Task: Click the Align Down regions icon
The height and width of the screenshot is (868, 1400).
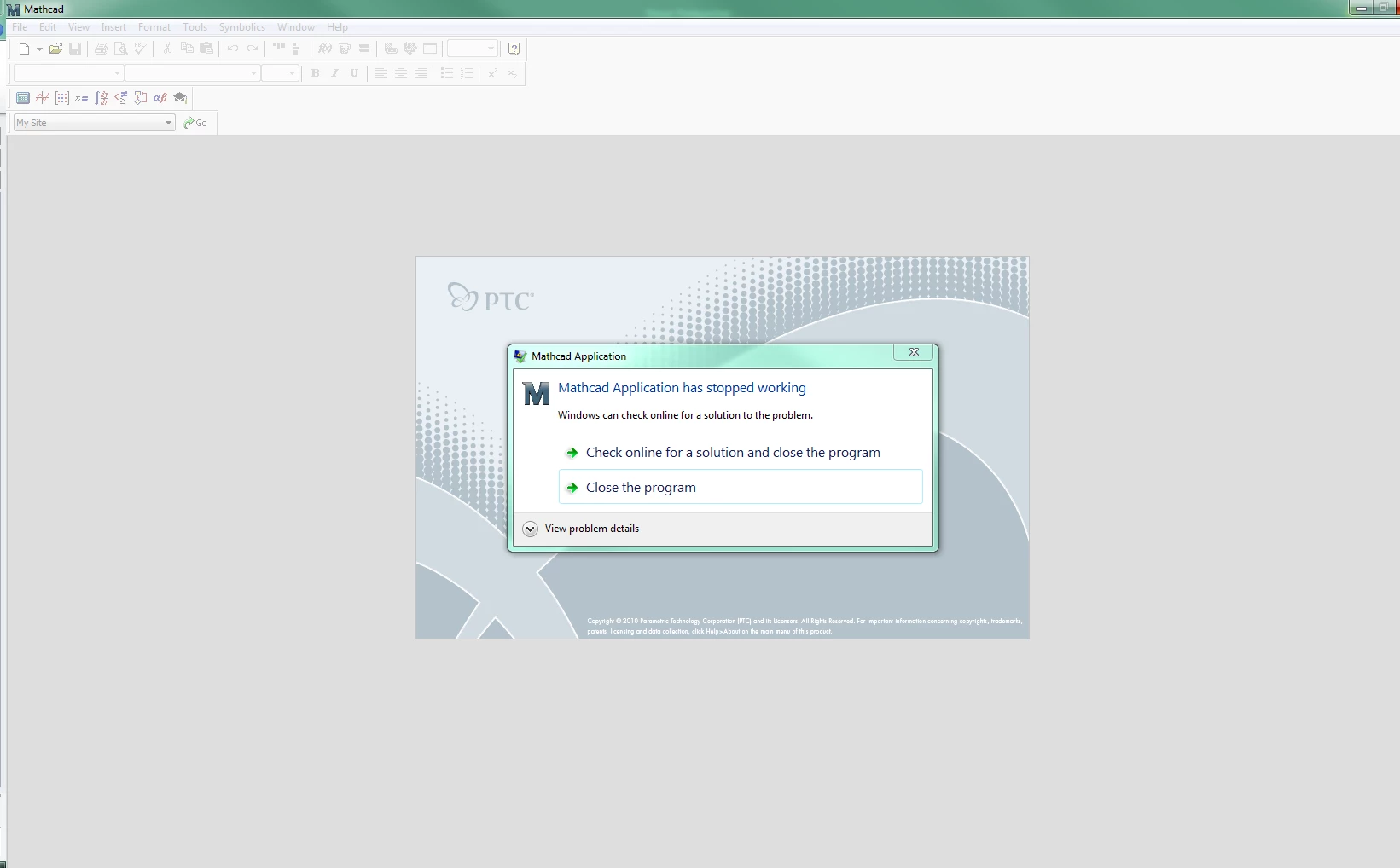Action: 296,49
